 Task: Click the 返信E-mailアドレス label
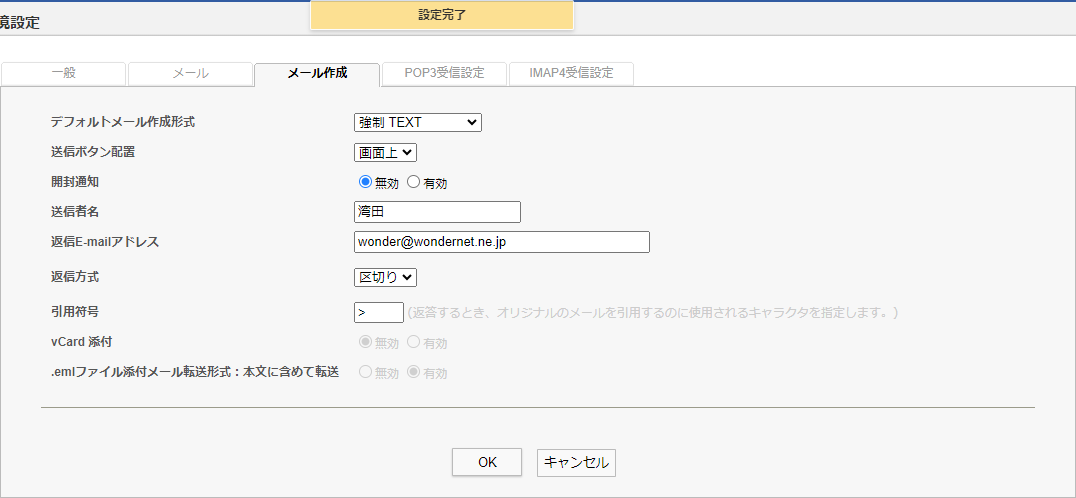tap(105, 241)
